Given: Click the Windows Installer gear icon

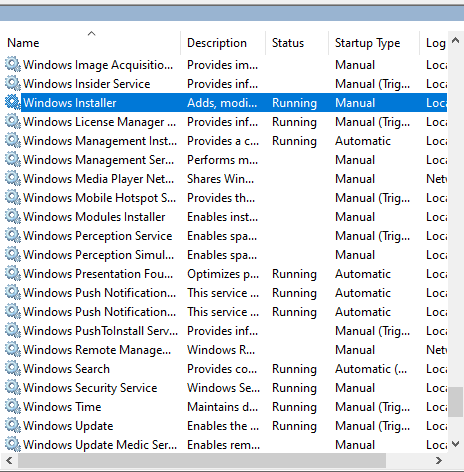Looking at the screenshot, I should (13, 102).
